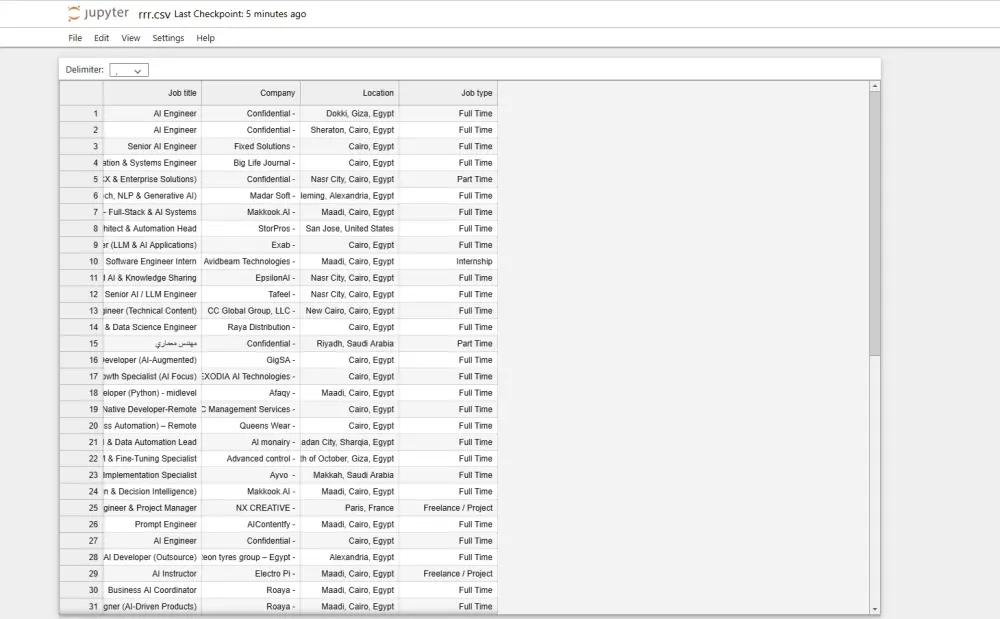The width and height of the screenshot is (1000, 619).
Task: Click the 'EpsilonAI -' cell
Action: pos(251,278)
